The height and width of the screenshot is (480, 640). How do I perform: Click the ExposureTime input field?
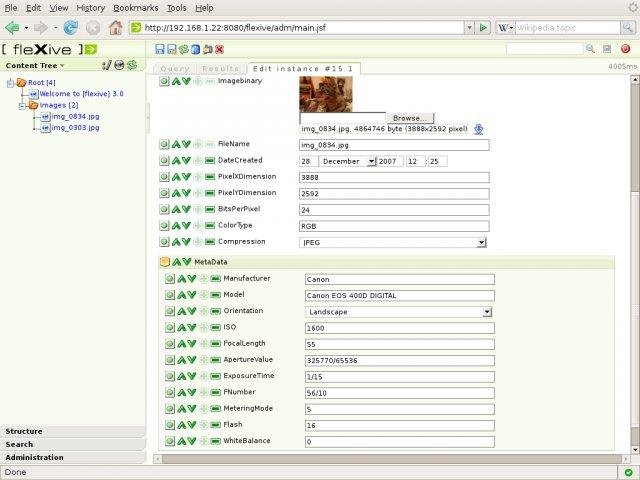(400, 376)
